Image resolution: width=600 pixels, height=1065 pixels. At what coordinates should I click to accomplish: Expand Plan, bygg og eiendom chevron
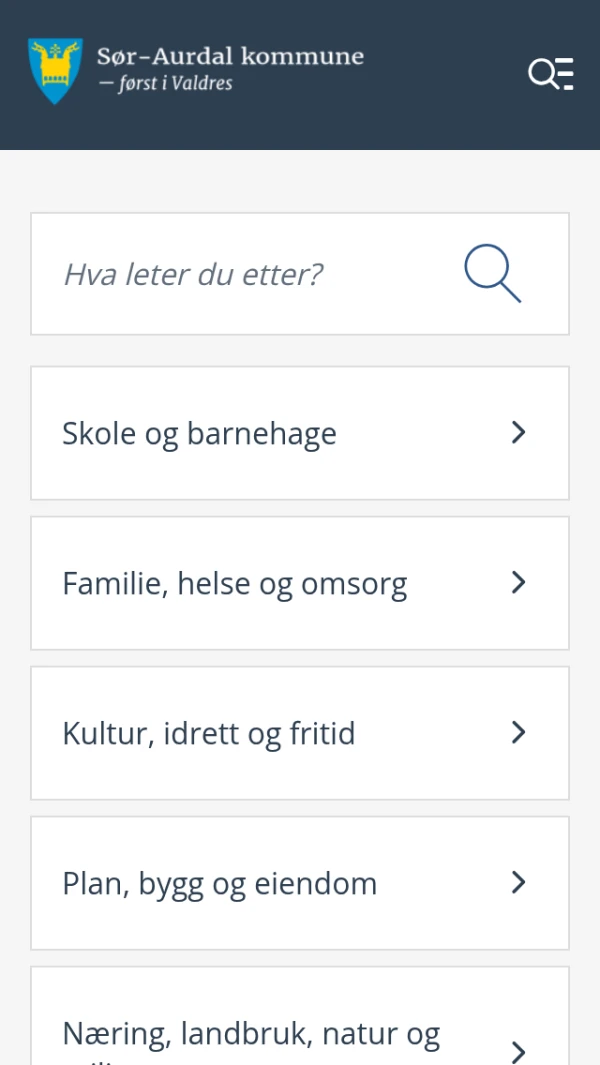click(518, 883)
